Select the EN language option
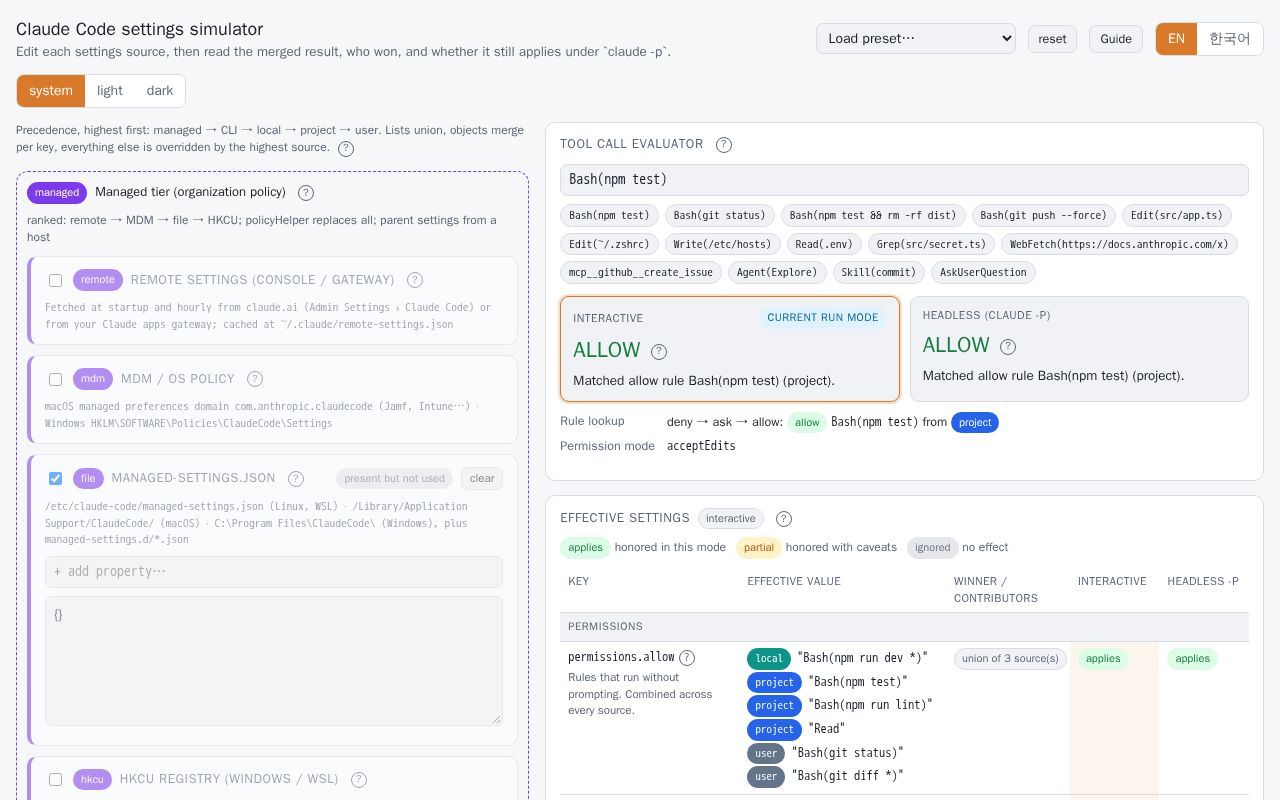Viewport: 1280px width, 800px height. tap(1176, 39)
